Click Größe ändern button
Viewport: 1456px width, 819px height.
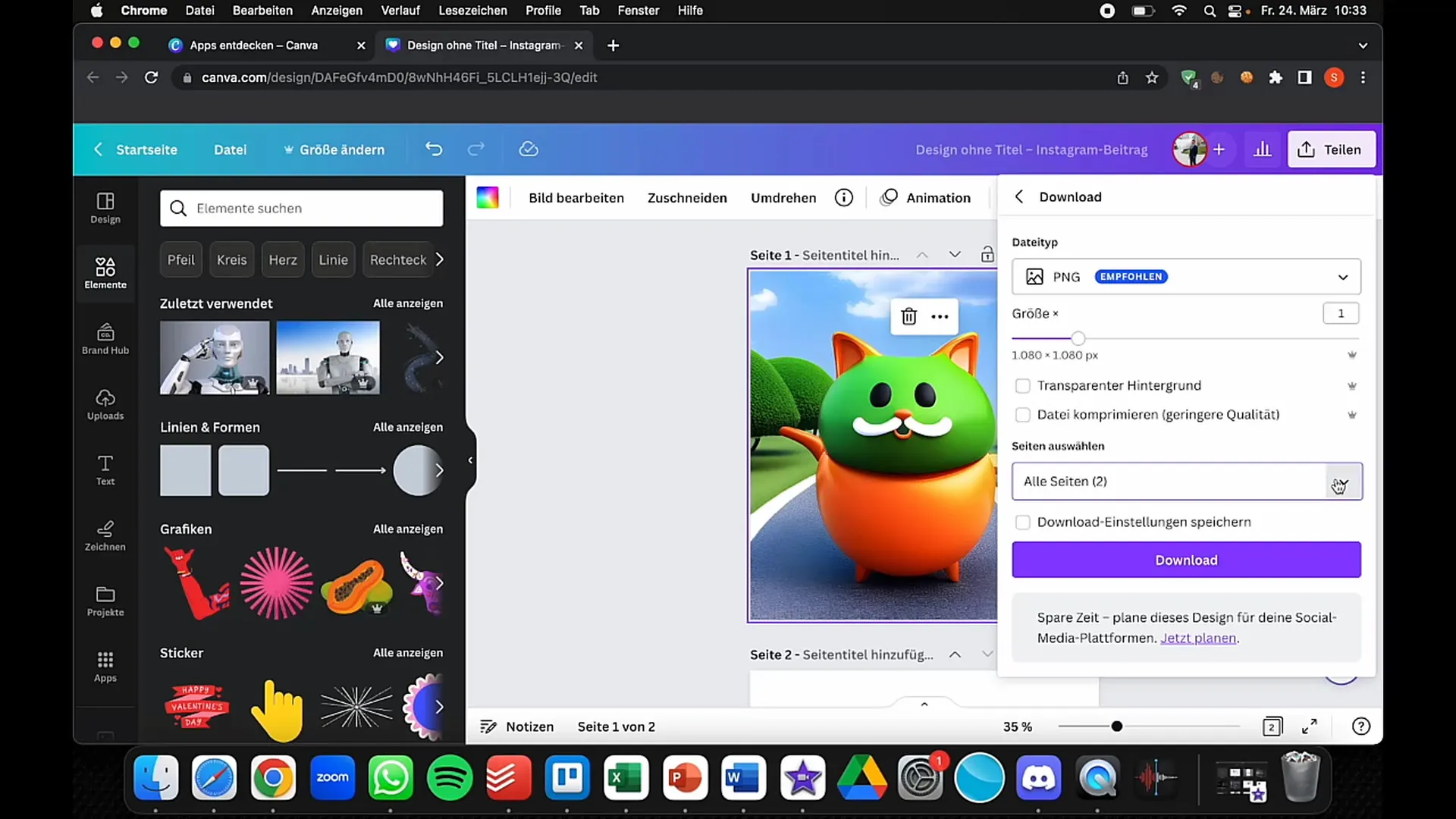(334, 149)
